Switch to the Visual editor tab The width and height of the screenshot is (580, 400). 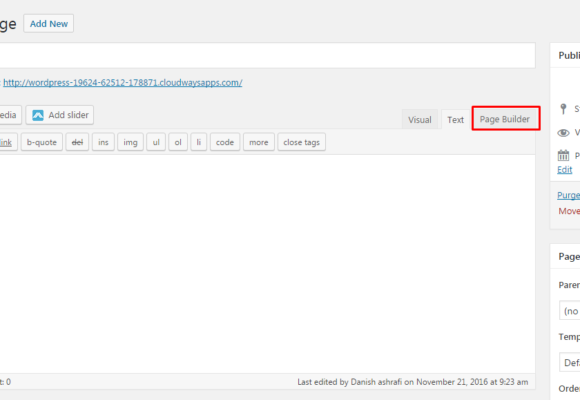(419, 120)
